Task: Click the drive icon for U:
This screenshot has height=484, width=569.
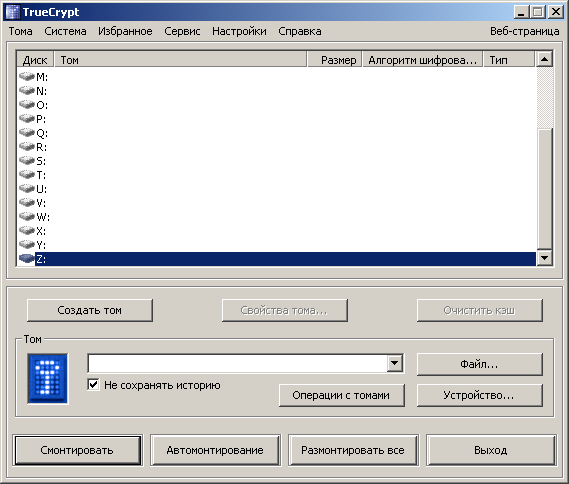Action: (x=26, y=188)
